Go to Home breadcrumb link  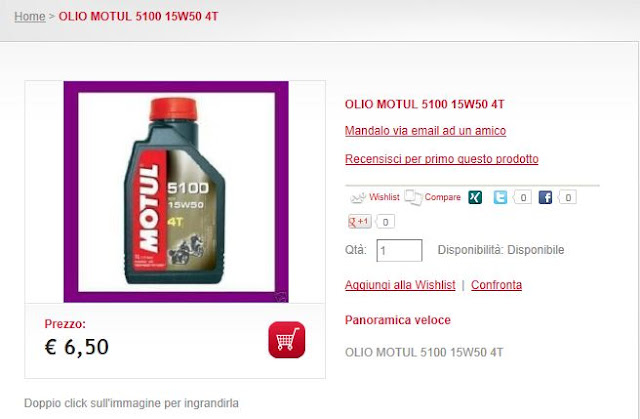(x=30, y=16)
